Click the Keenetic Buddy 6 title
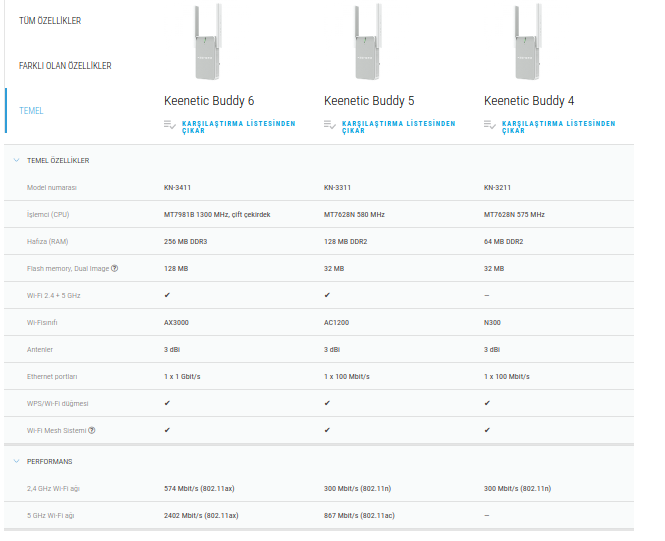Image resolution: width=665 pixels, height=541 pixels. click(x=209, y=101)
